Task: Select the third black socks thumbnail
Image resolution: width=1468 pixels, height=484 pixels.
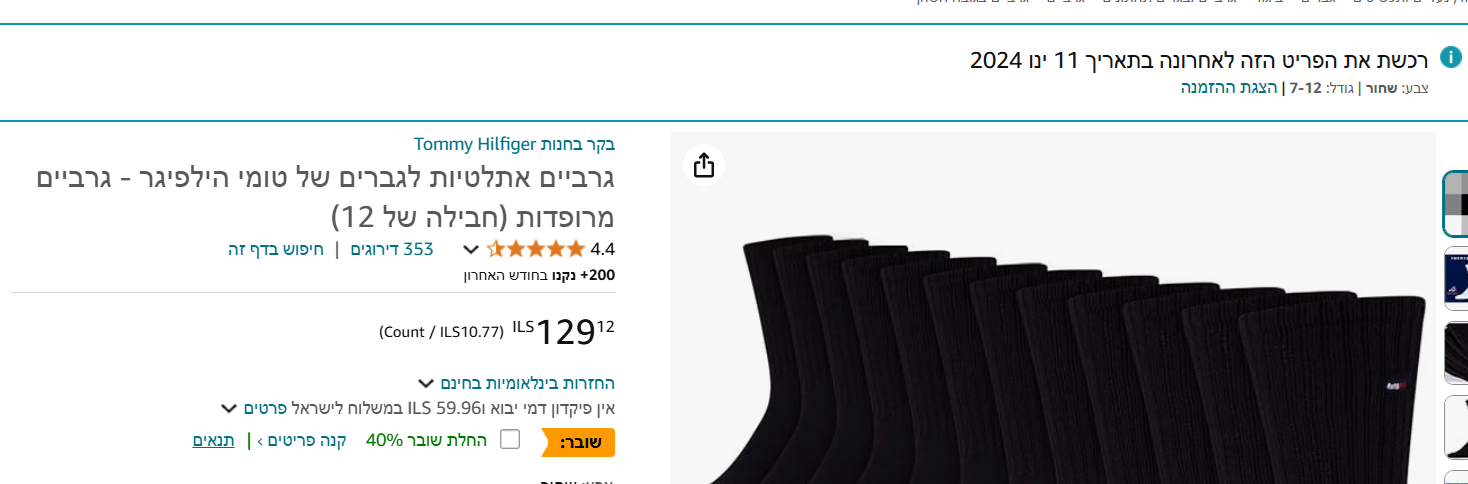Action: 1456,353
